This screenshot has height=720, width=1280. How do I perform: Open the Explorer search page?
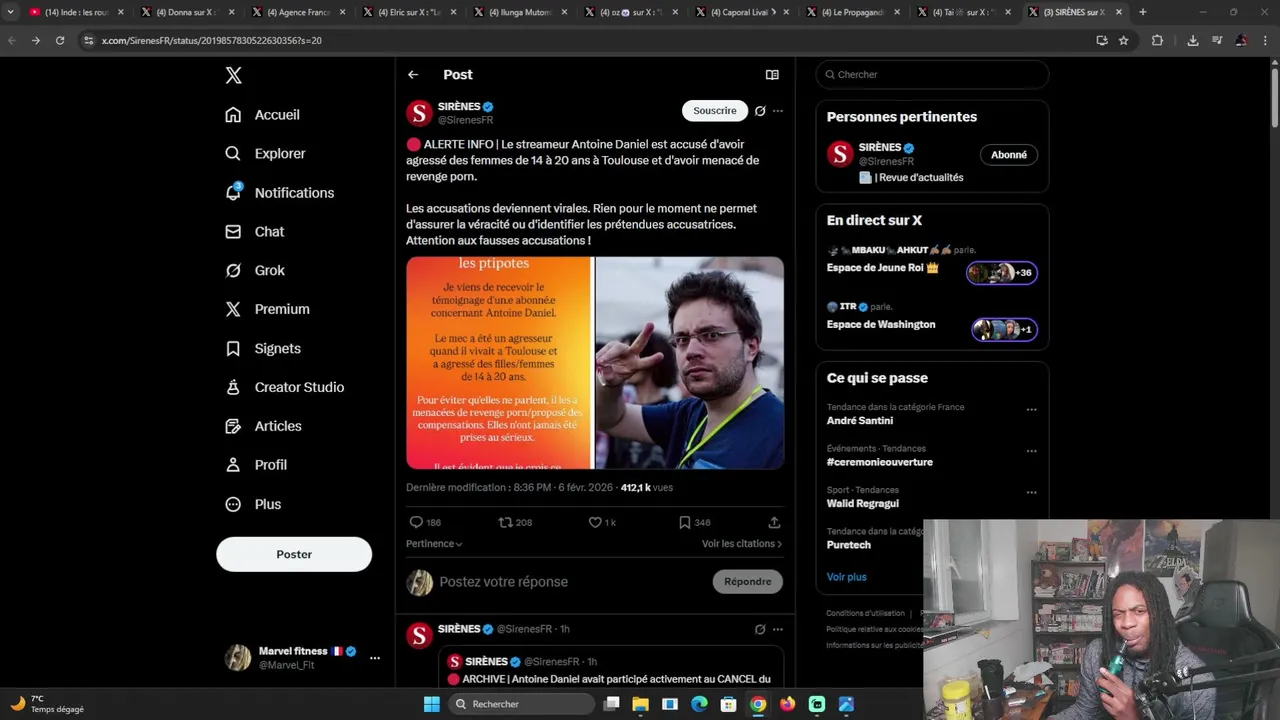tap(265, 154)
